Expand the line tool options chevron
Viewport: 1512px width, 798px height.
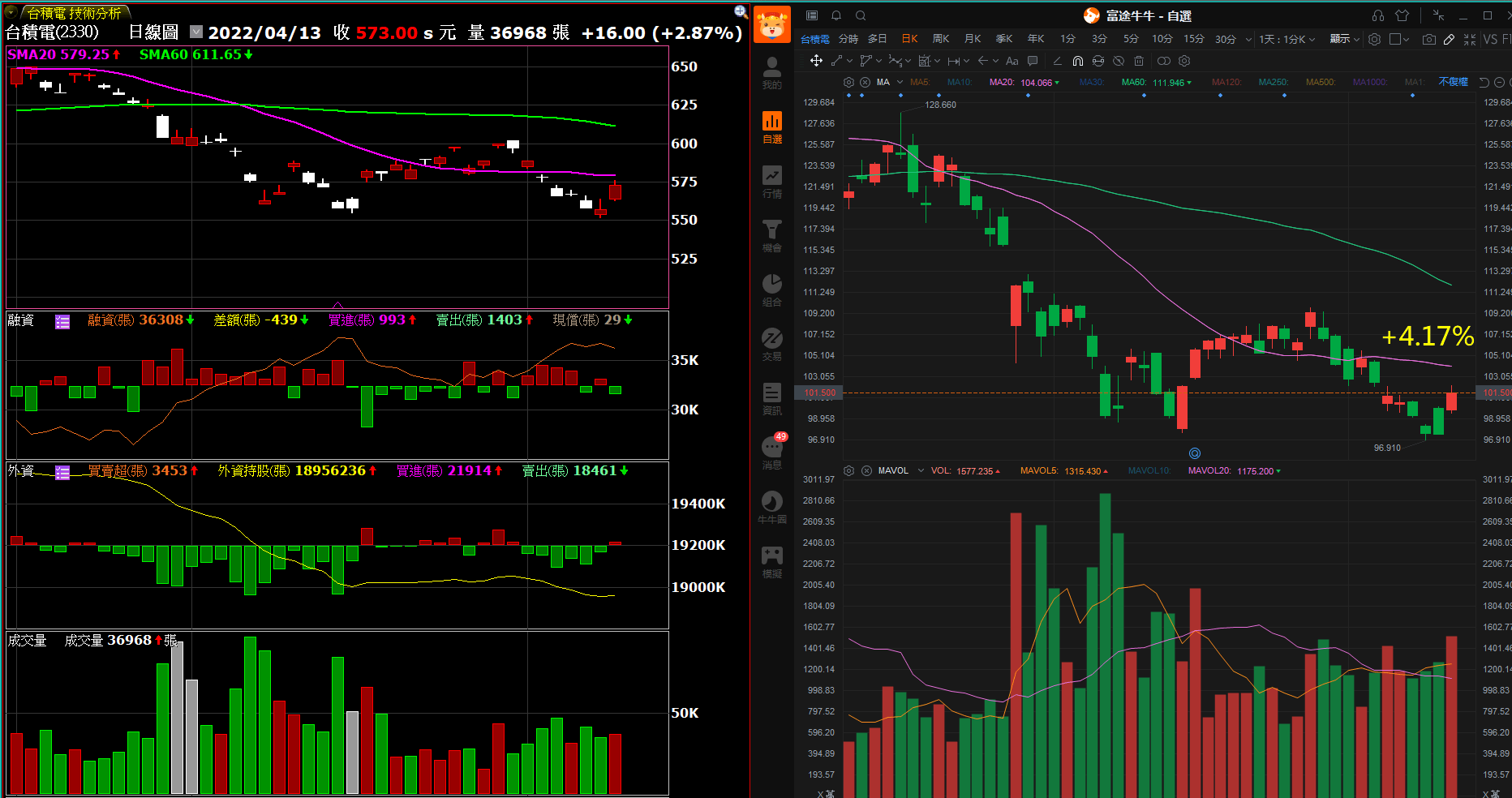849,61
